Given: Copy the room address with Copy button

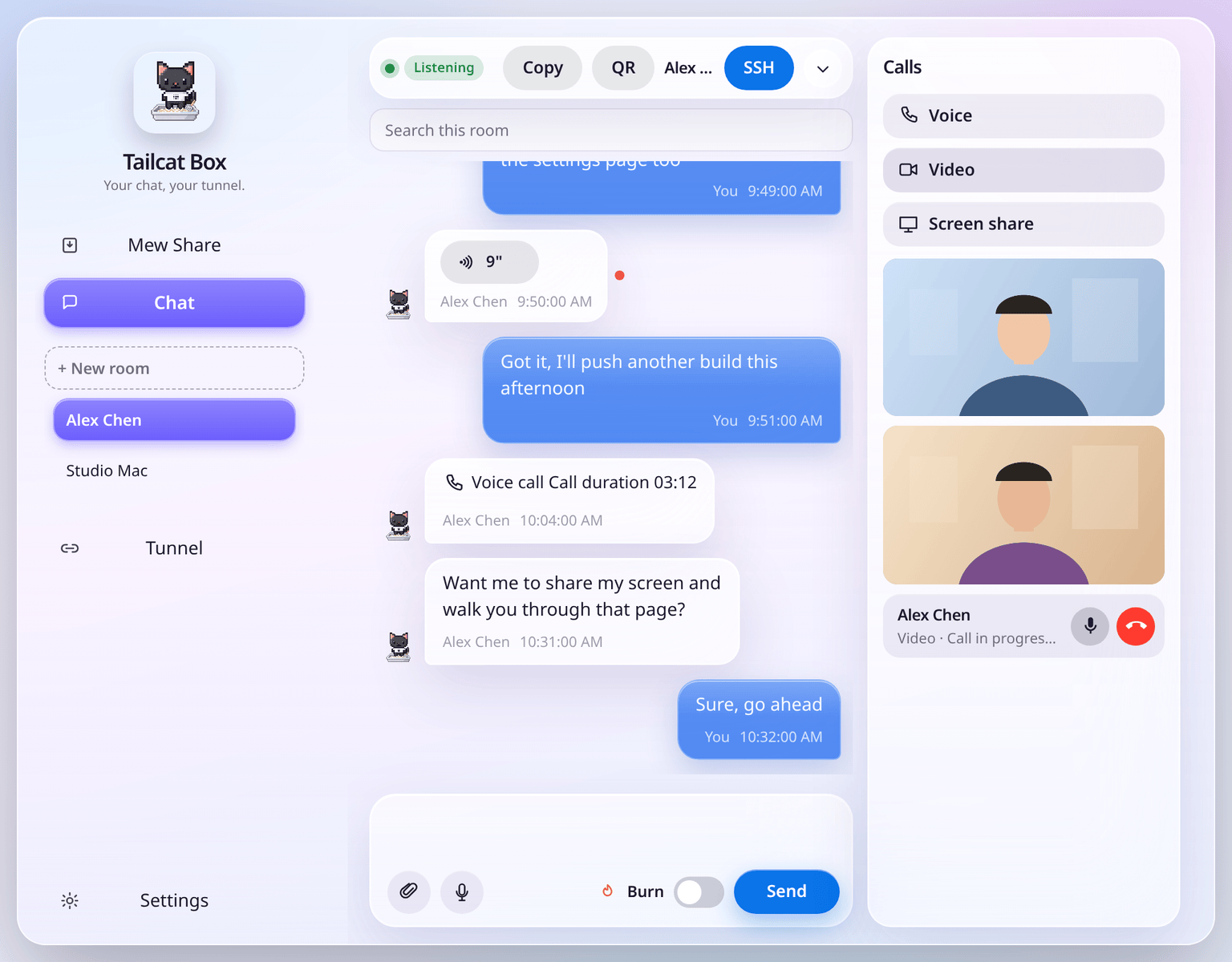Looking at the screenshot, I should (x=542, y=68).
